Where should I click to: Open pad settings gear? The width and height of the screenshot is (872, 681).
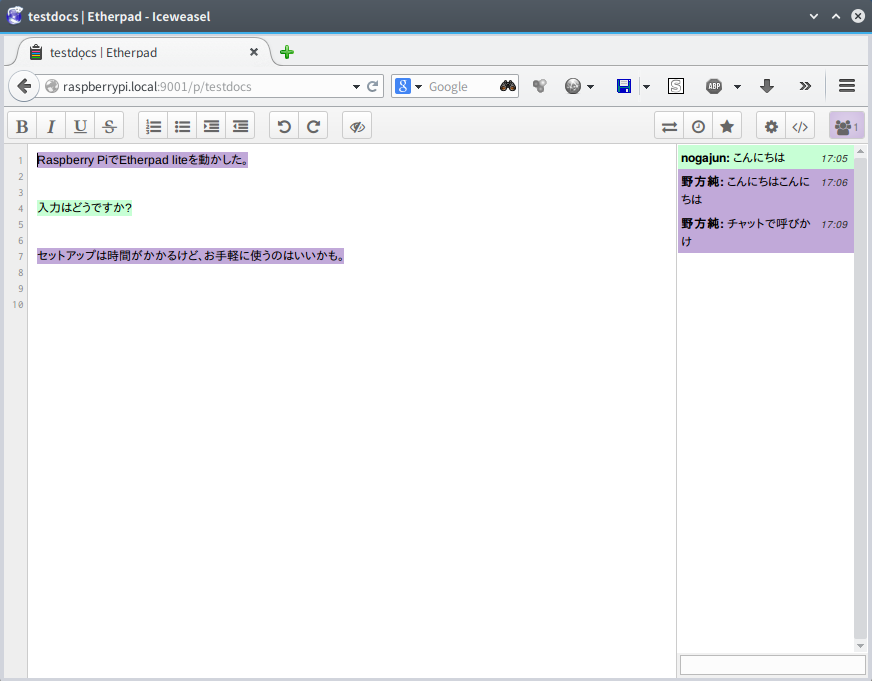coord(771,126)
